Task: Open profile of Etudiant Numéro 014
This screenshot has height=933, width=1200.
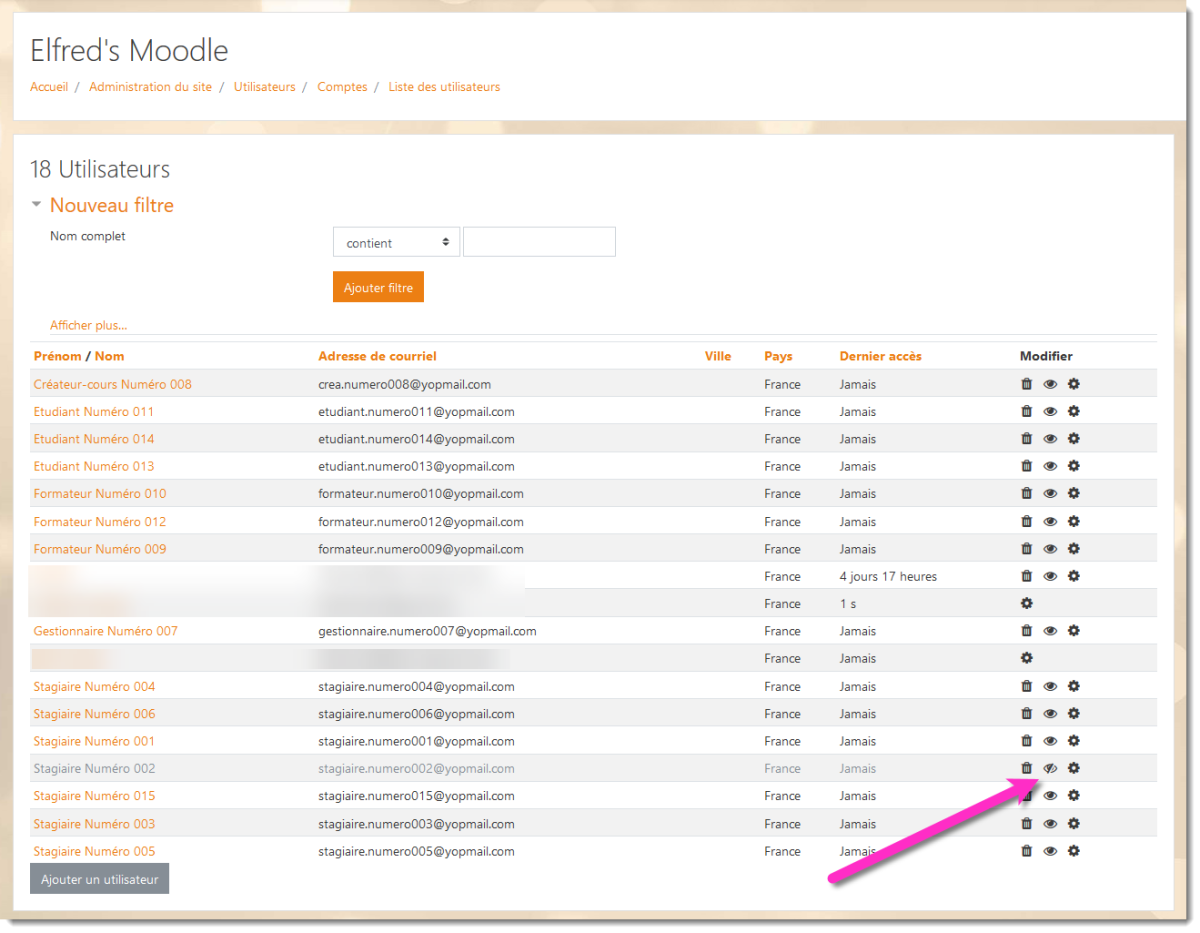Action: 94,439
